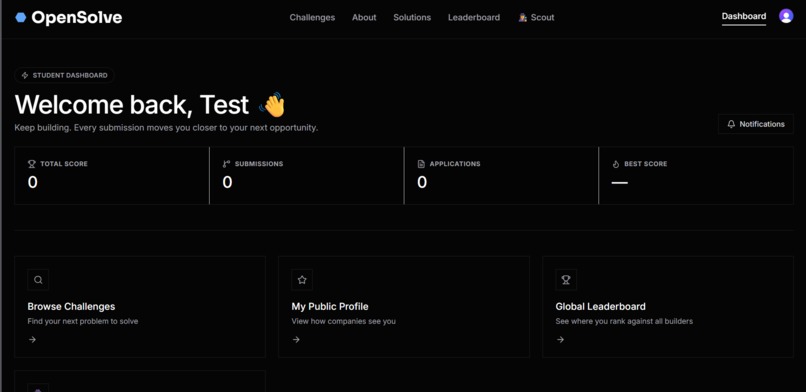The height and width of the screenshot is (392, 806).
Task: Click the trophy icon on Global Leaderboard
Action: point(566,280)
